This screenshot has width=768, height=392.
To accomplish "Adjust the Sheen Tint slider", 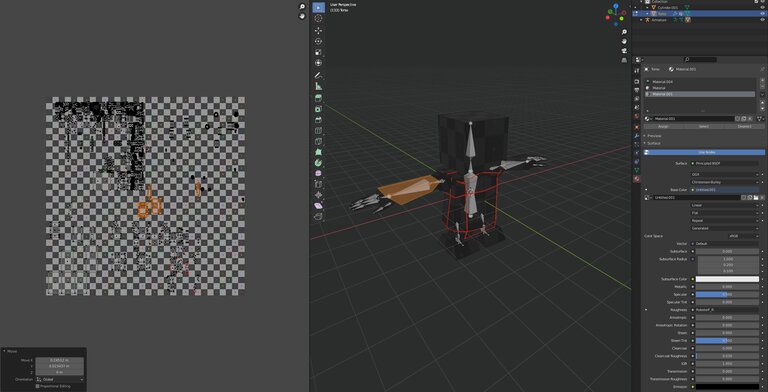I will [727, 341].
